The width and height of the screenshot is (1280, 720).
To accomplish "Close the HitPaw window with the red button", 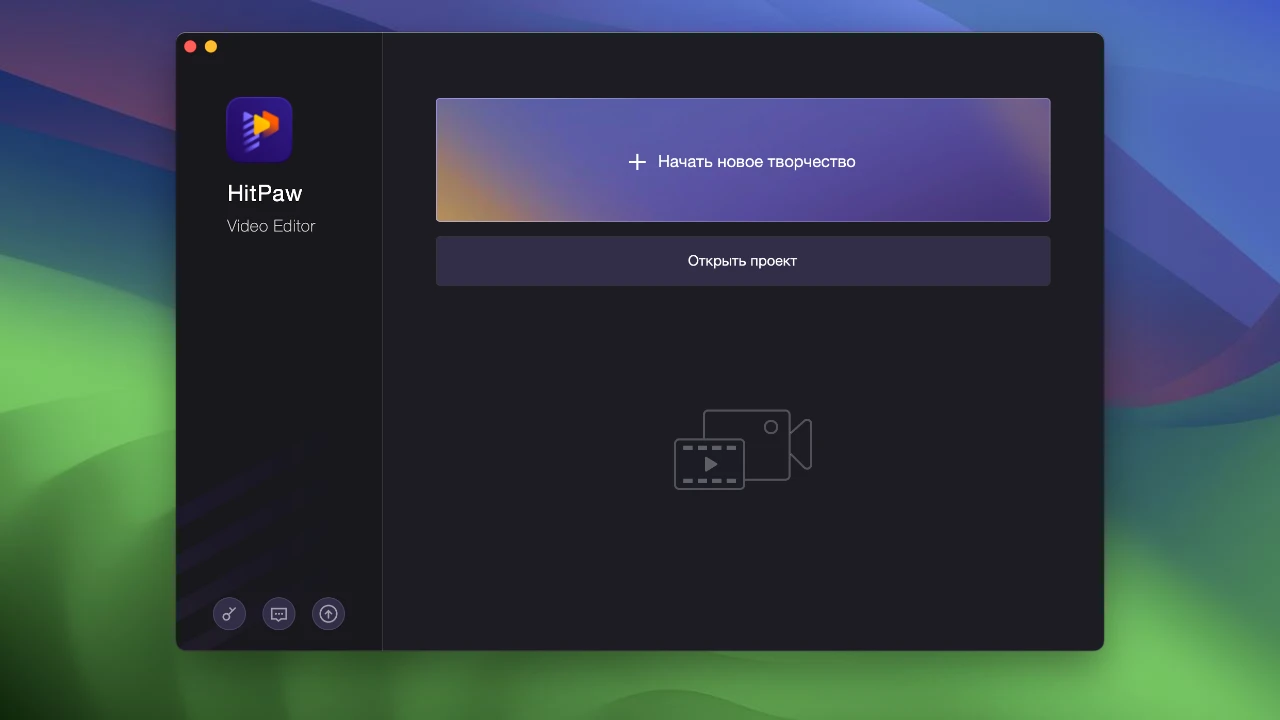I will pos(190,46).
